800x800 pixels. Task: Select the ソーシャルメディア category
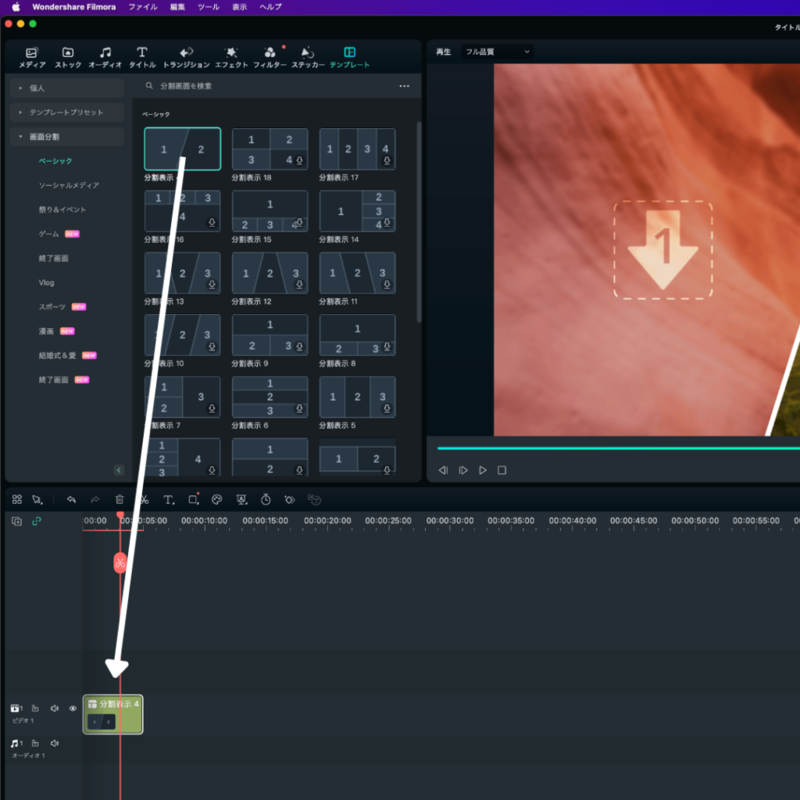(69, 185)
